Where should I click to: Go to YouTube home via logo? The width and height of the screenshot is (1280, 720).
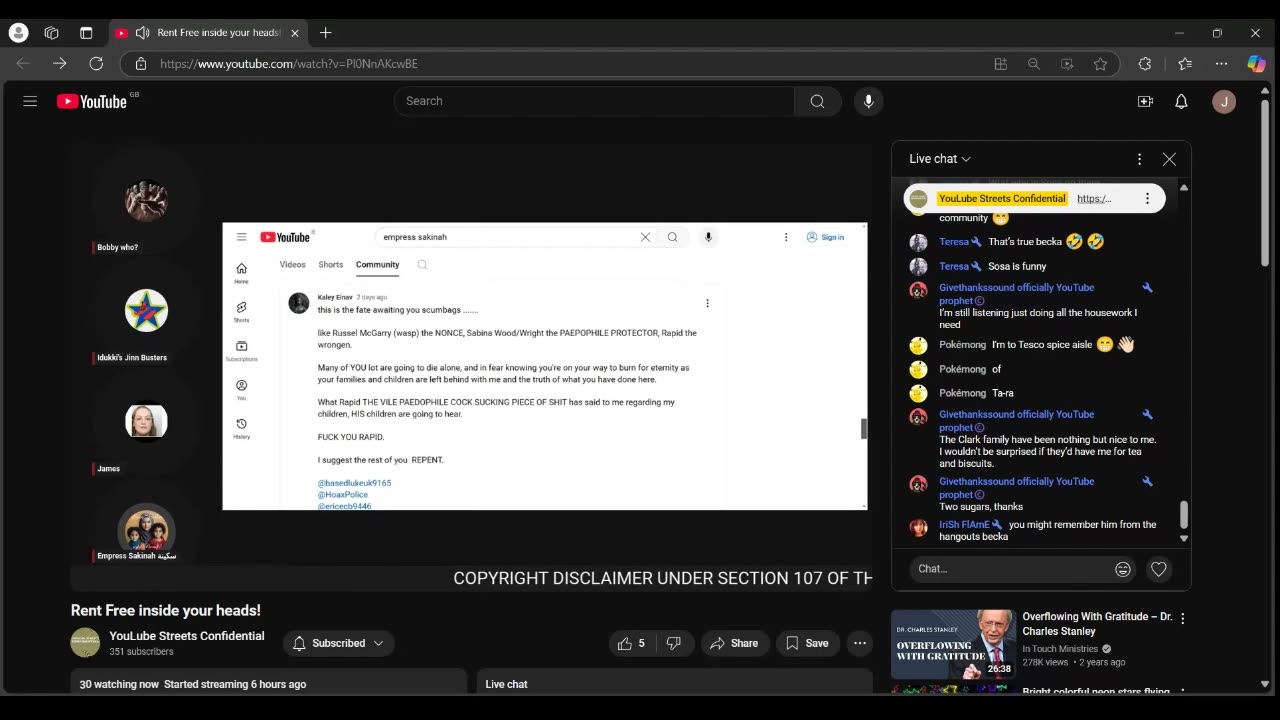coord(92,101)
